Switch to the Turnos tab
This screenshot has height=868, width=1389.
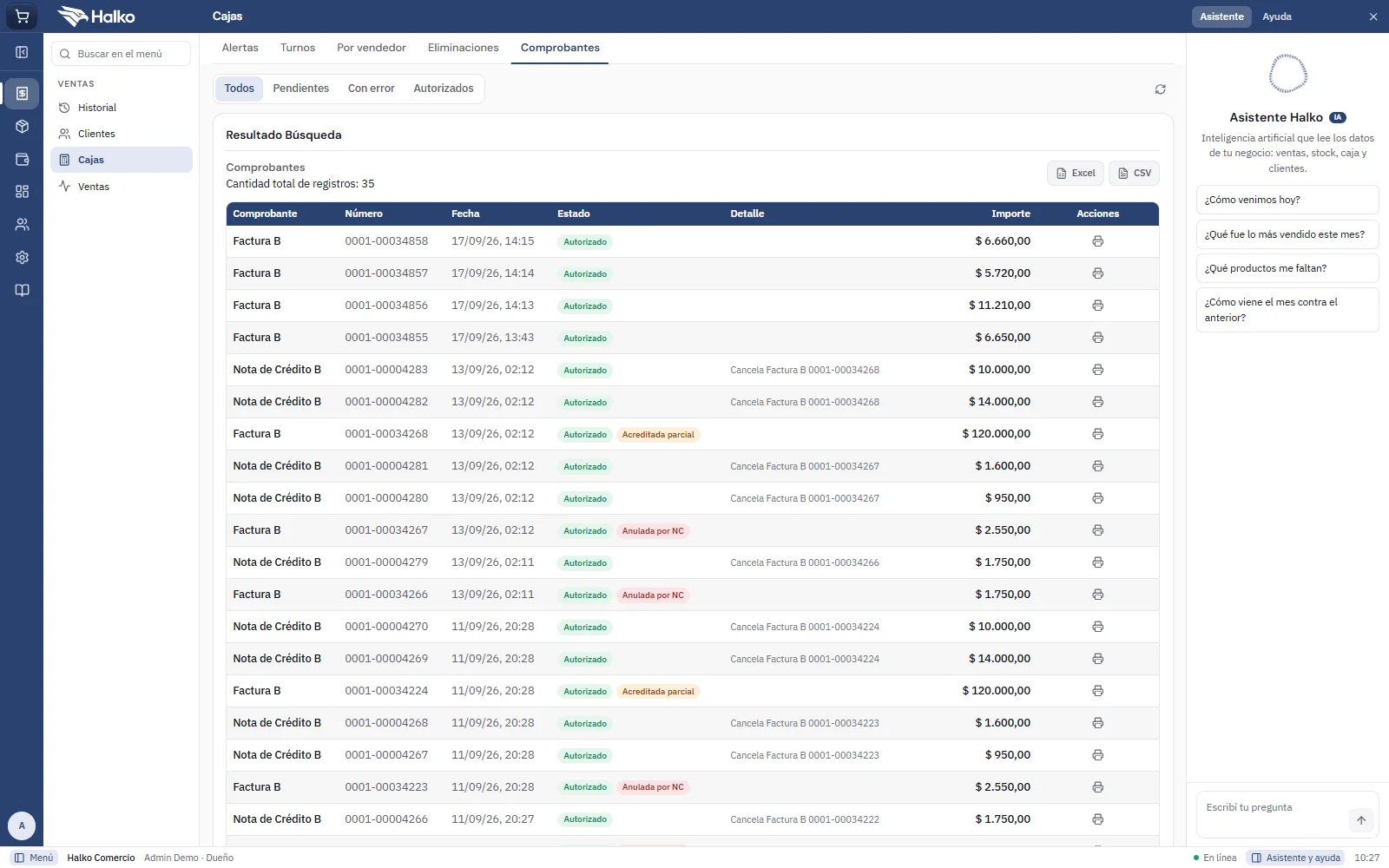tap(298, 48)
